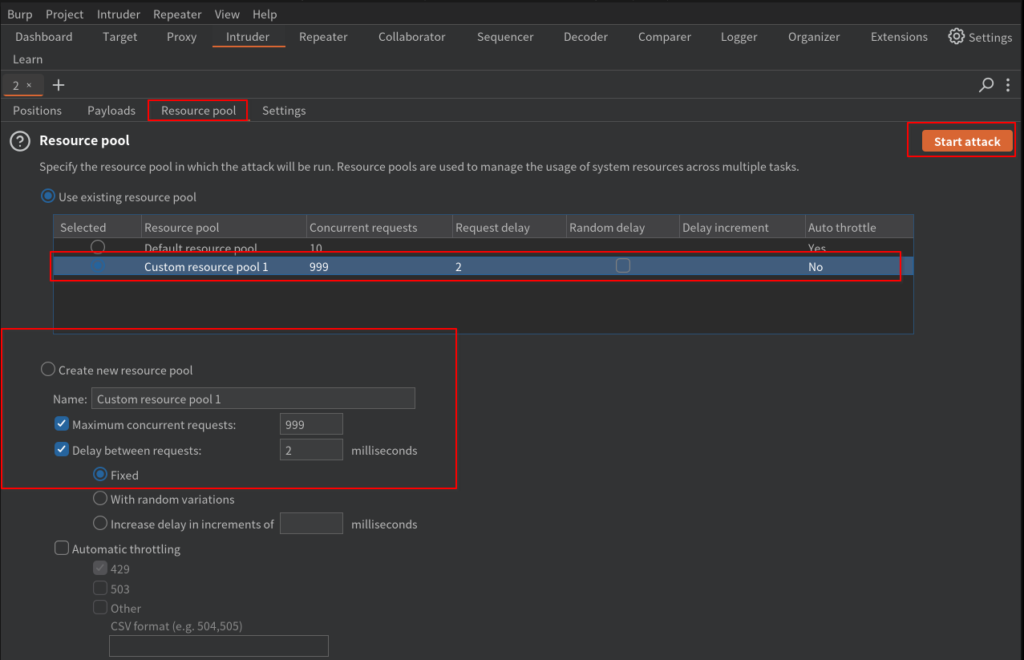This screenshot has height=660, width=1024.
Task: Click the Settings gear icon
Action: point(956,37)
